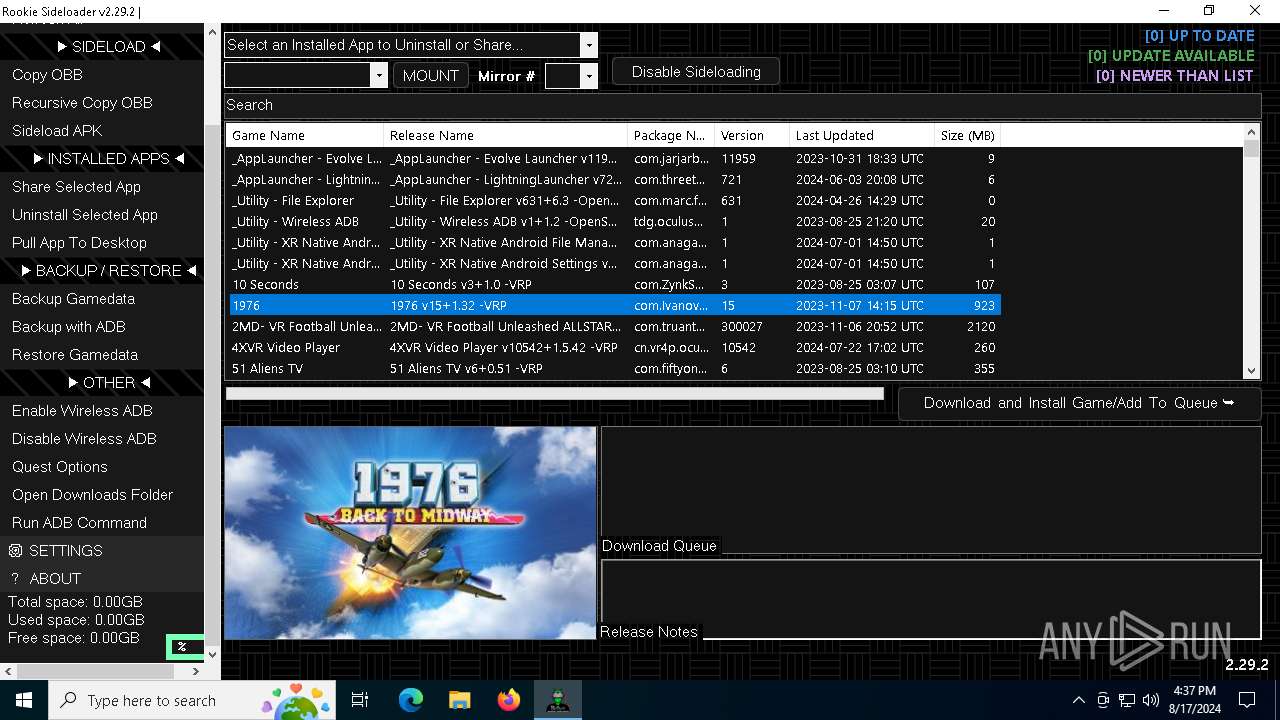1280x720 pixels.
Task: Select the 51 Aliens TV row
Action: click(x=614, y=369)
